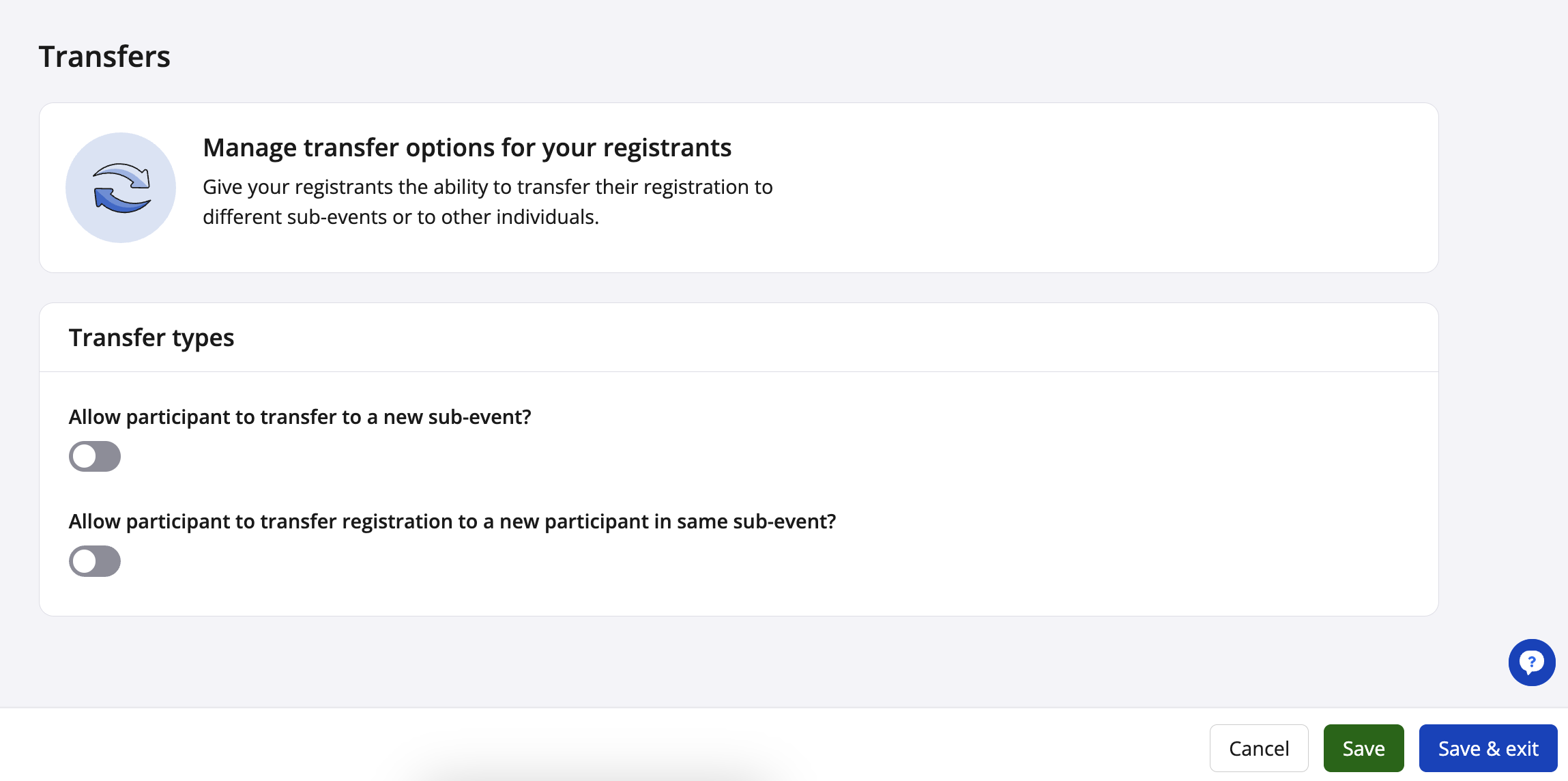The height and width of the screenshot is (781, 1568).
Task: Click the words "Save & exit" label text
Action: click(1487, 749)
